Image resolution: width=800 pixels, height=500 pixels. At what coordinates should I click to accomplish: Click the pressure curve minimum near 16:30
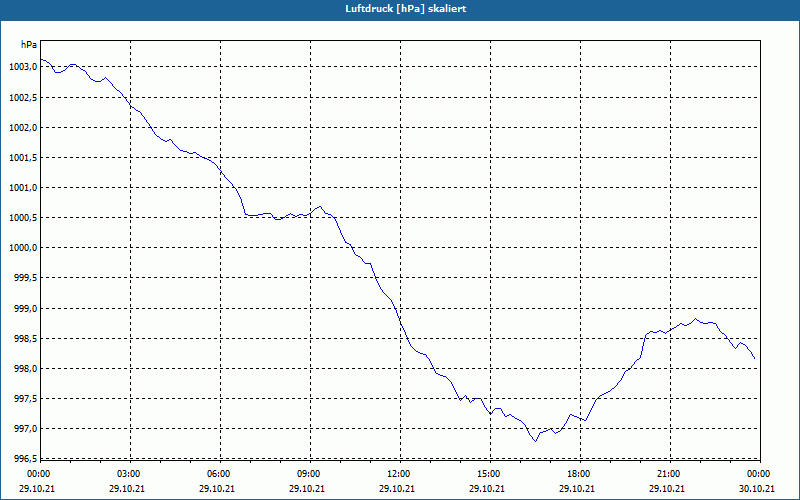(535, 441)
